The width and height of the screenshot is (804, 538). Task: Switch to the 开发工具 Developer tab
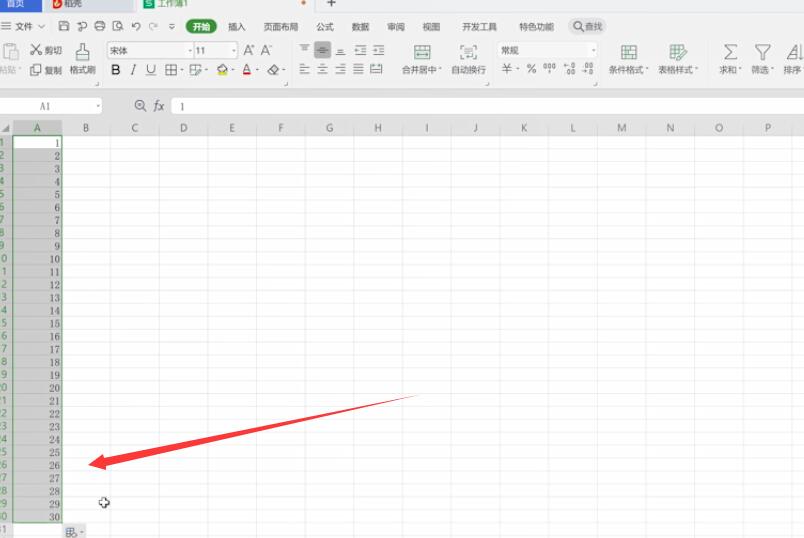(479, 27)
